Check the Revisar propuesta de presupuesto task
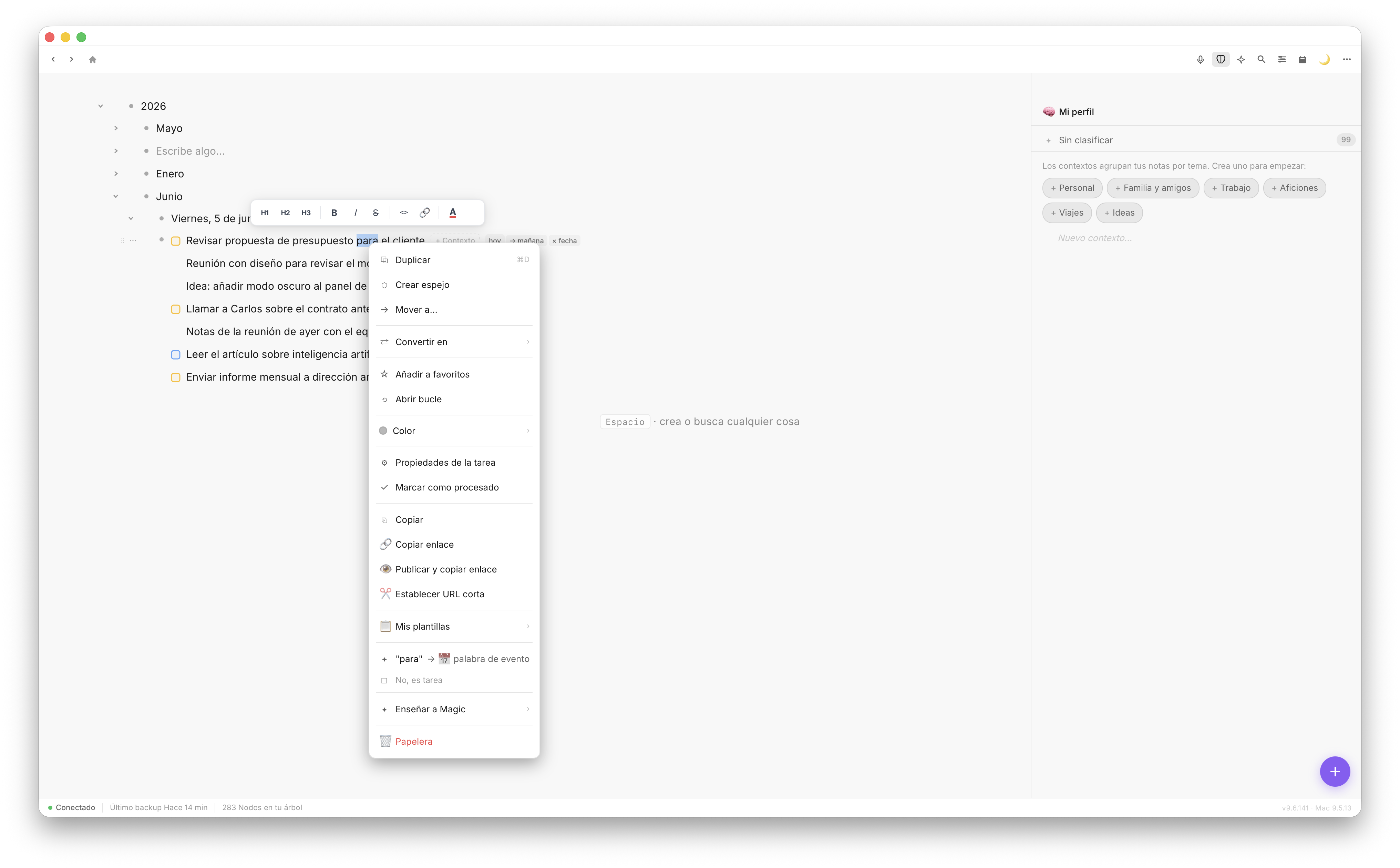 176,241
